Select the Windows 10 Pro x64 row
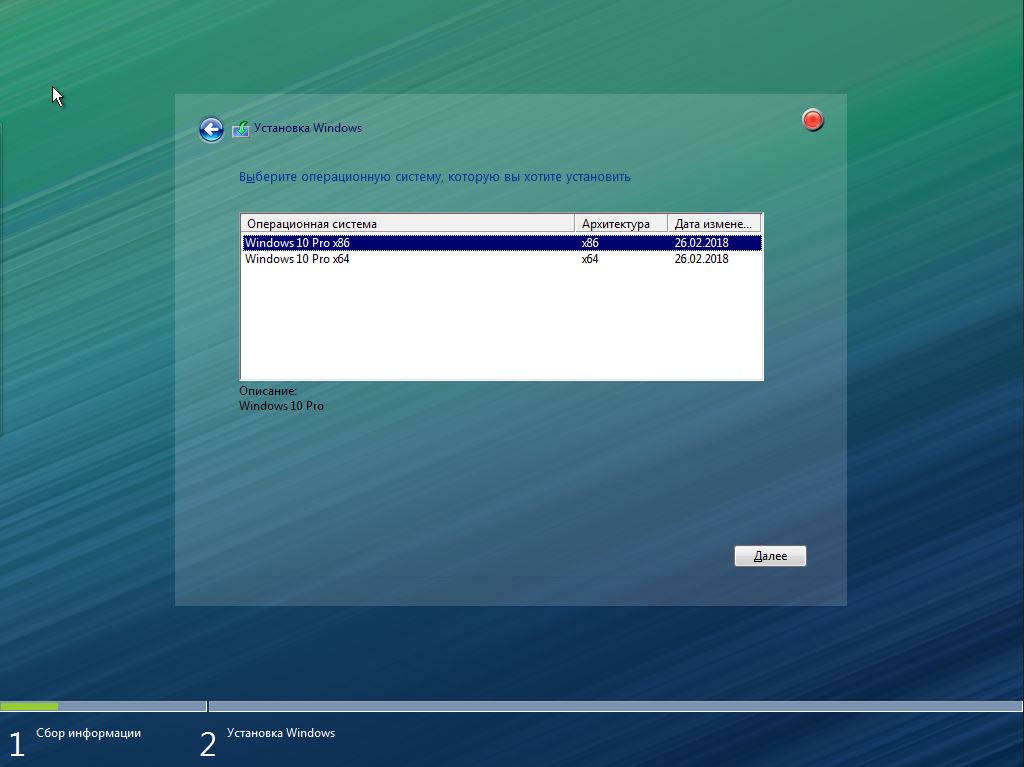 (x=502, y=259)
